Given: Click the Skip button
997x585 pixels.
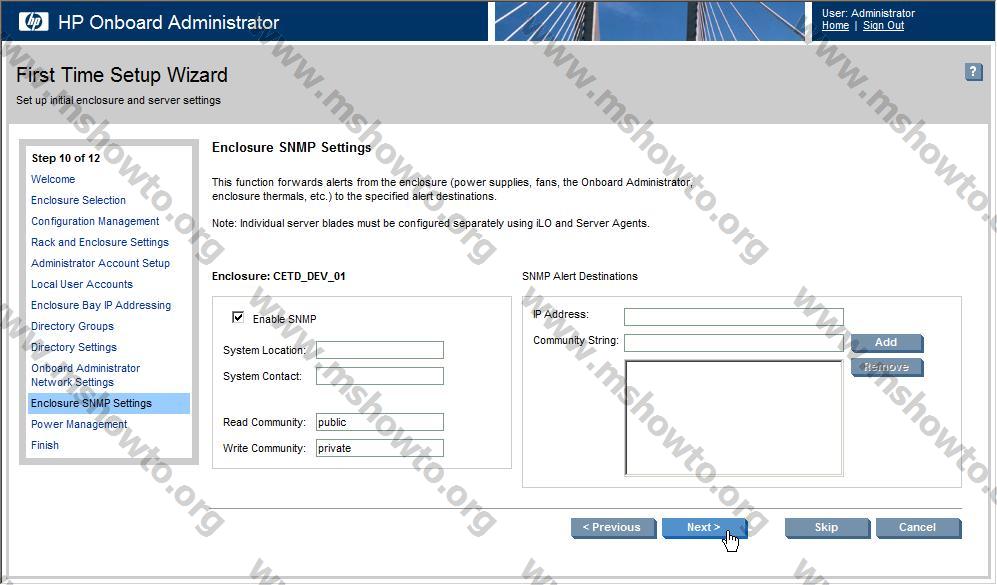Looking at the screenshot, I should pyautogui.click(x=827, y=528).
